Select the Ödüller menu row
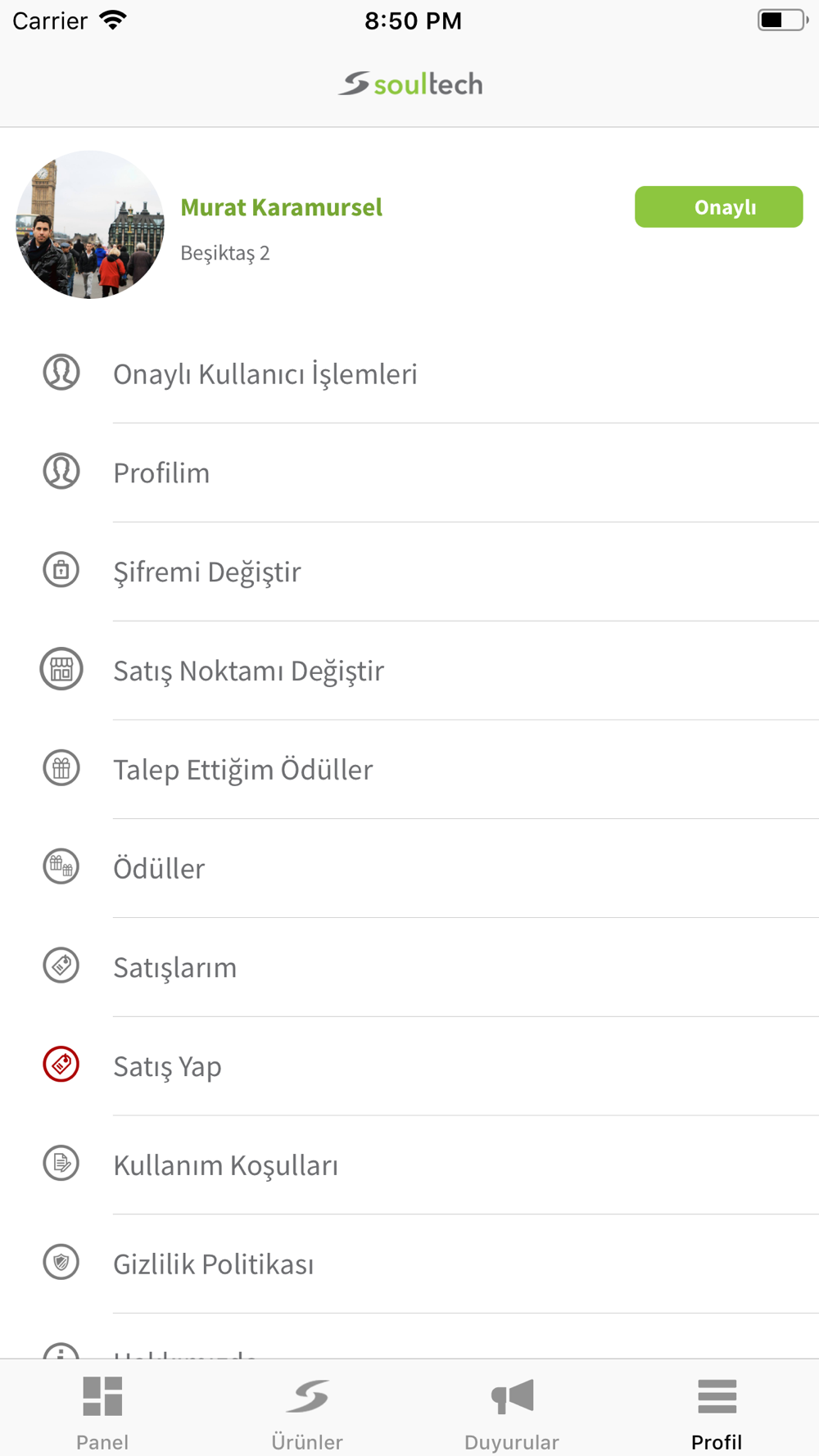The height and width of the screenshot is (1456, 819). tap(409, 868)
